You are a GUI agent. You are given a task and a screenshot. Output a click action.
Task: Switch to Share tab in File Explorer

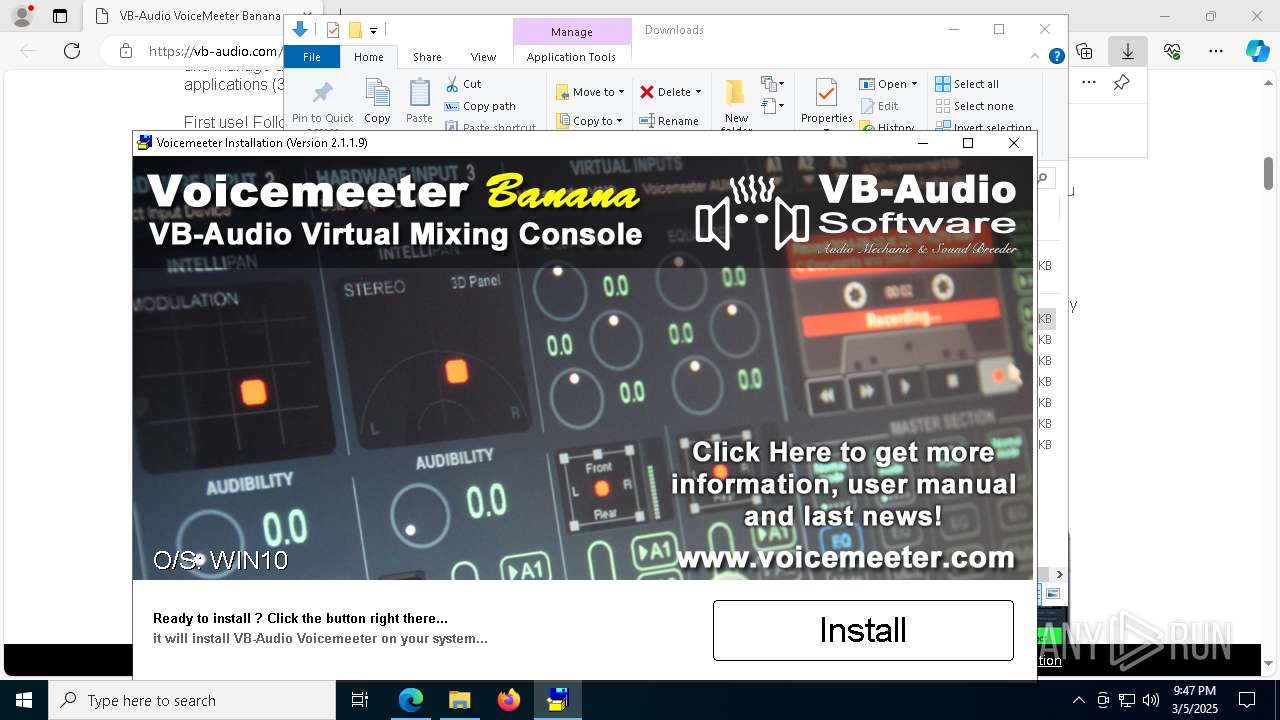(x=427, y=57)
